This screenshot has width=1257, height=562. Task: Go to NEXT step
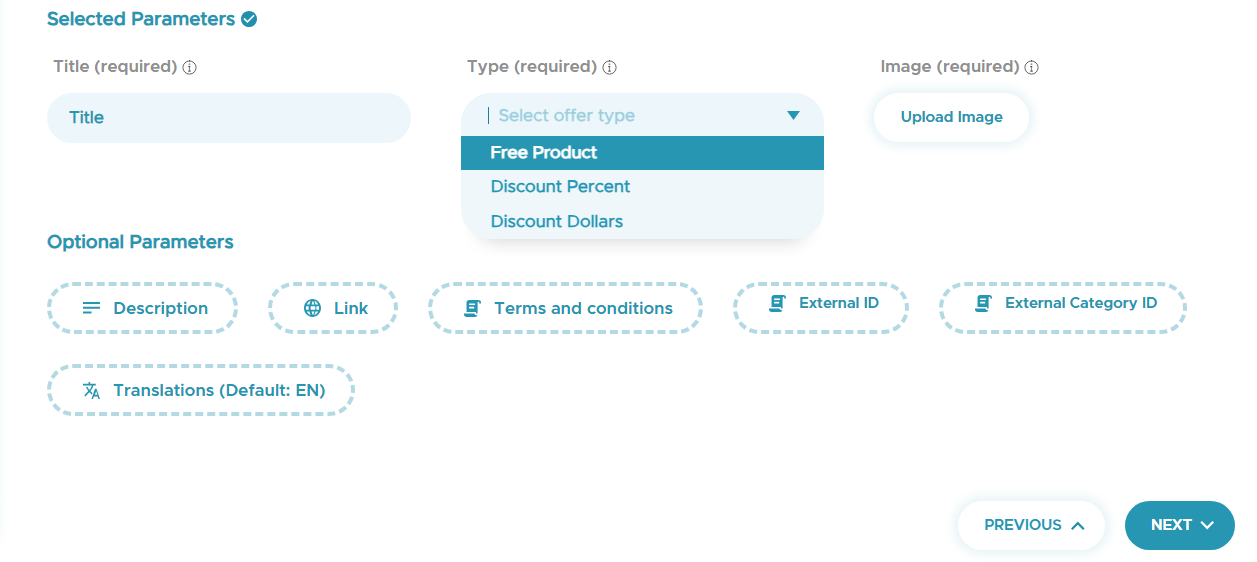tap(1180, 525)
